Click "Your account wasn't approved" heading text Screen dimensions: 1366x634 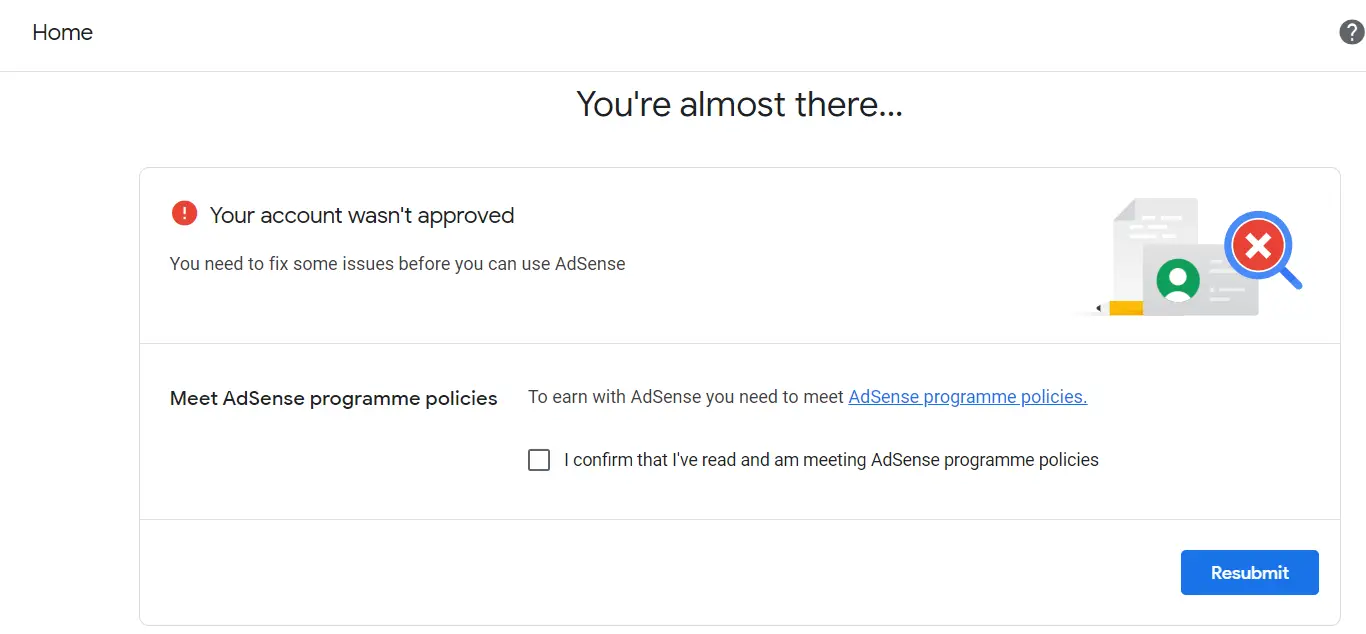pyautogui.click(x=362, y=215)
